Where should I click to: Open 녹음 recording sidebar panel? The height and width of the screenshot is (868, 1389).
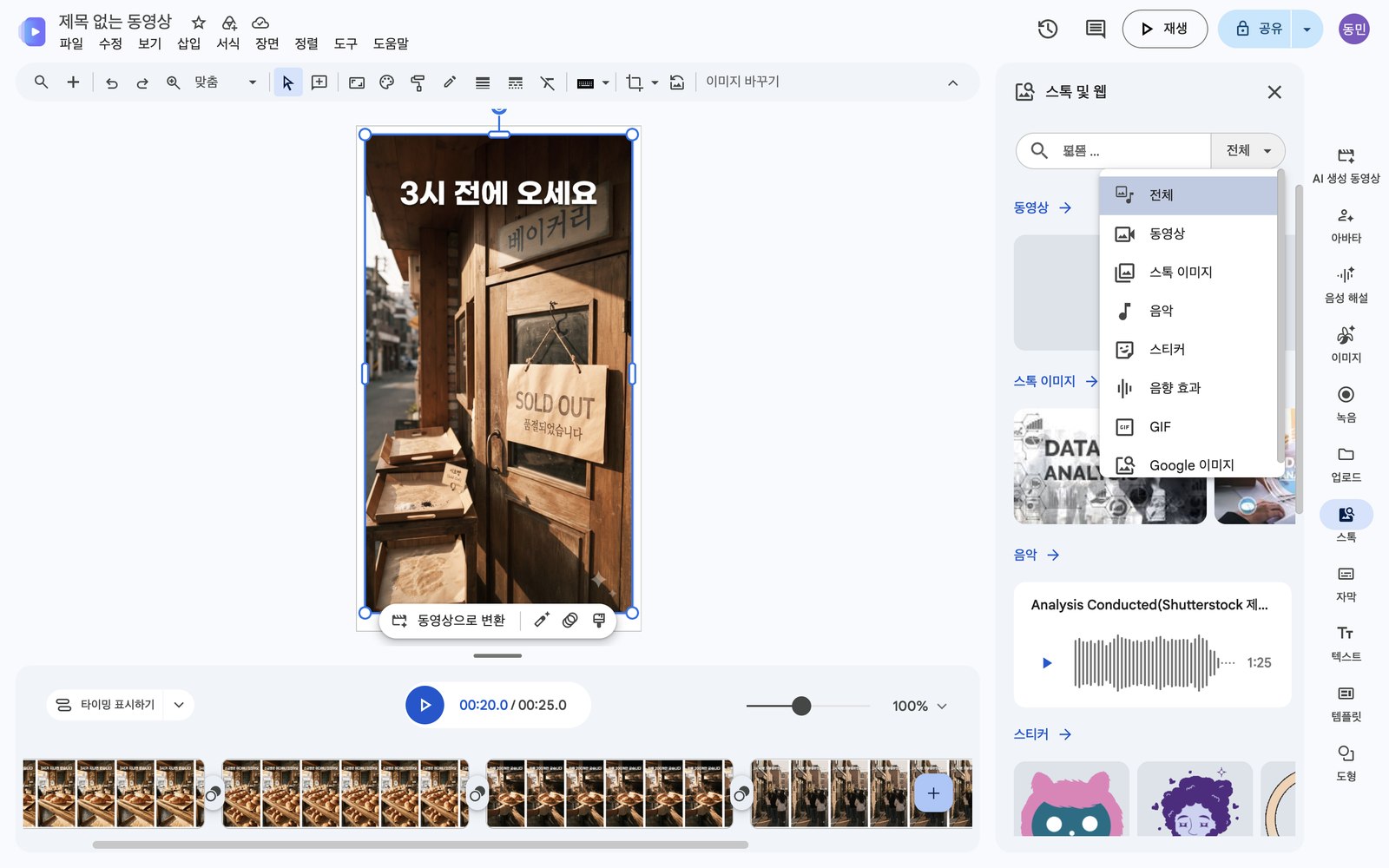point(1346,404)
